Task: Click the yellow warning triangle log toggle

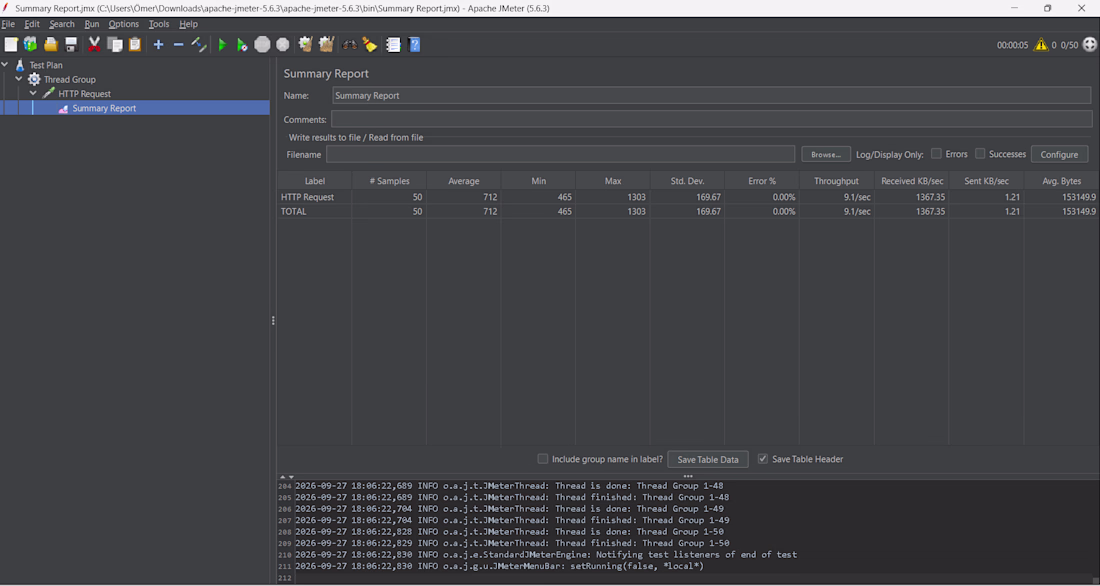Action: 1041,45
